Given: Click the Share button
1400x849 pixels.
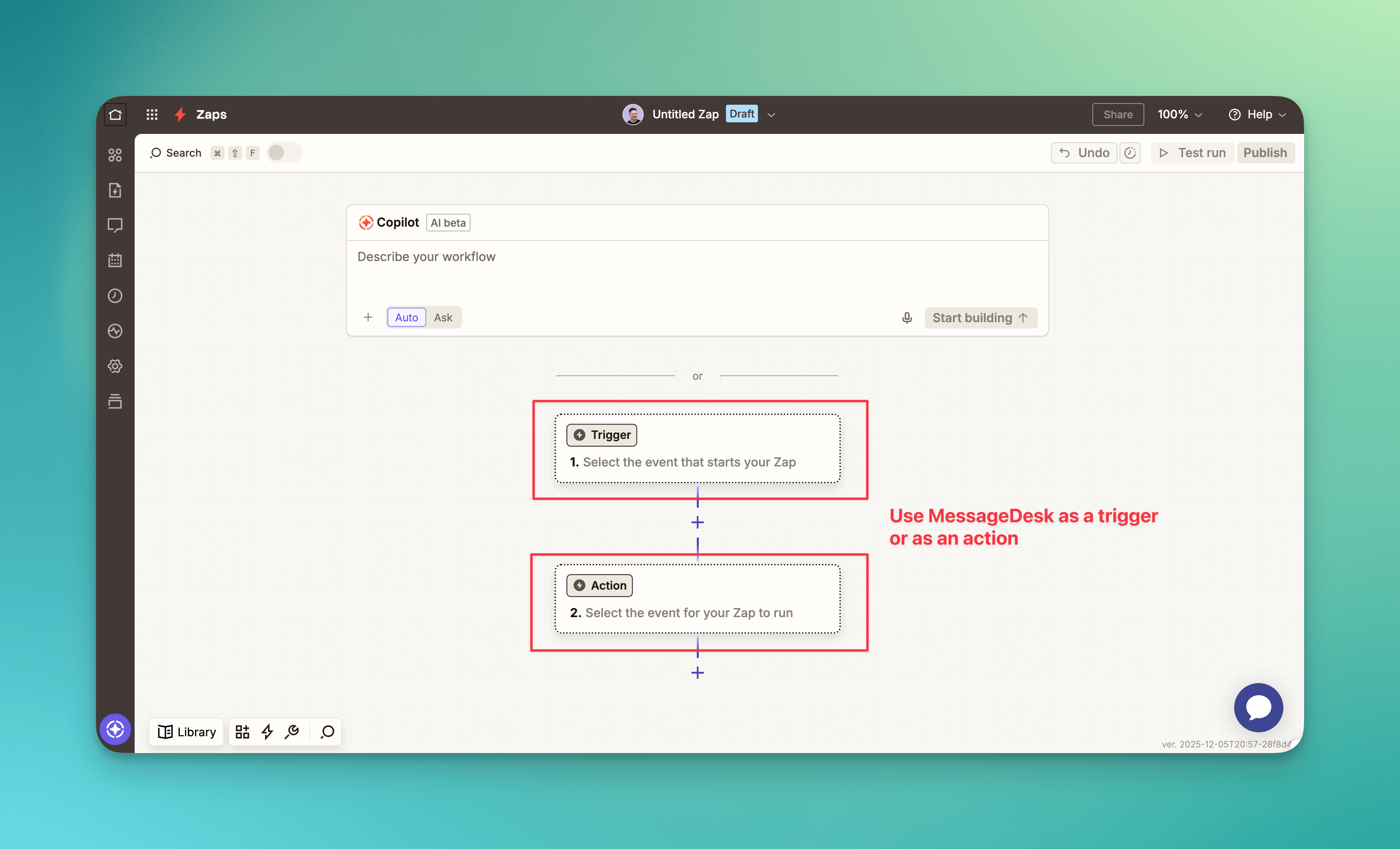Looking at the screenshot, I should pos(1118,114).
